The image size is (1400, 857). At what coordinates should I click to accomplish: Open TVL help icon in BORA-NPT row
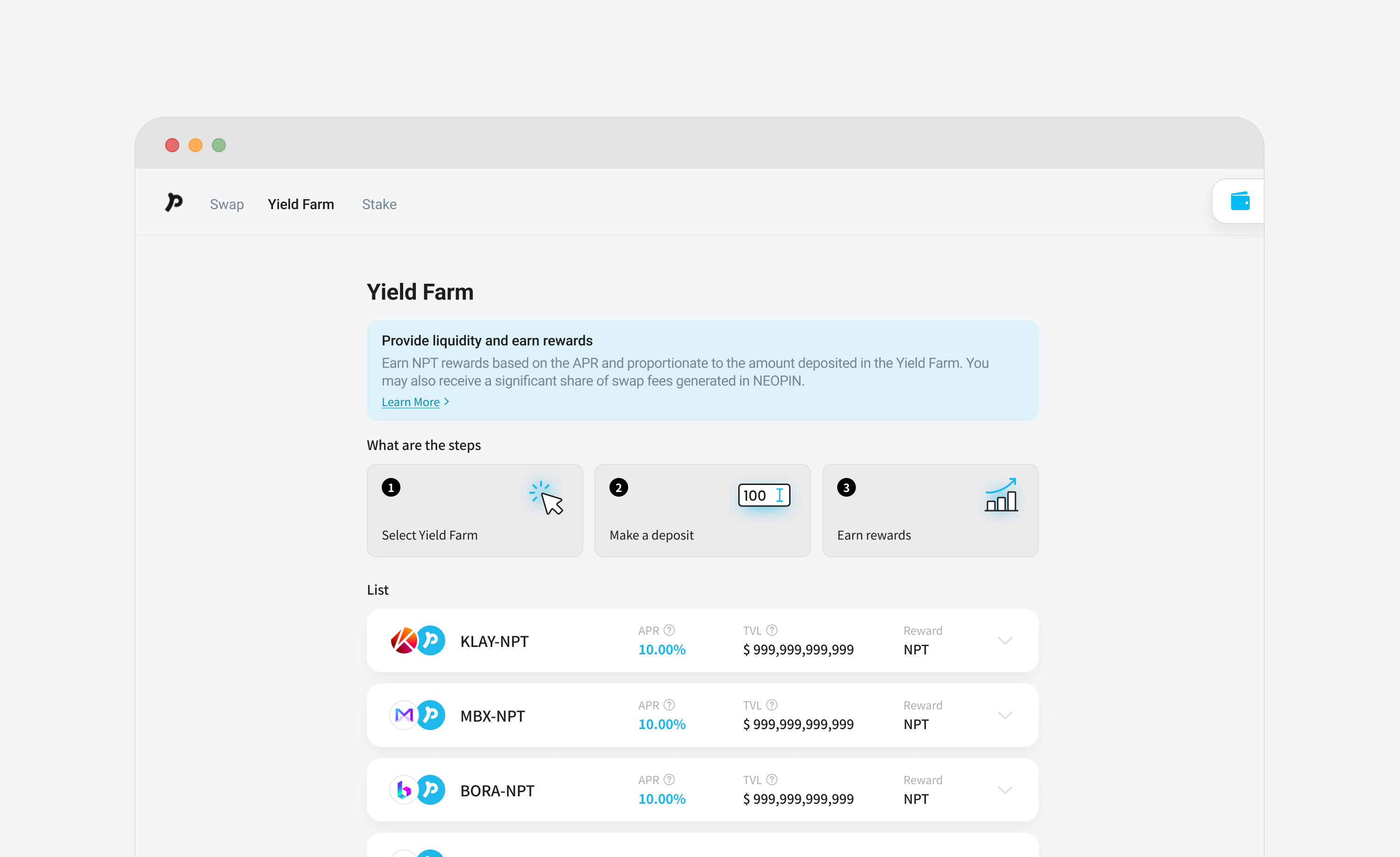tap(771, 780)
